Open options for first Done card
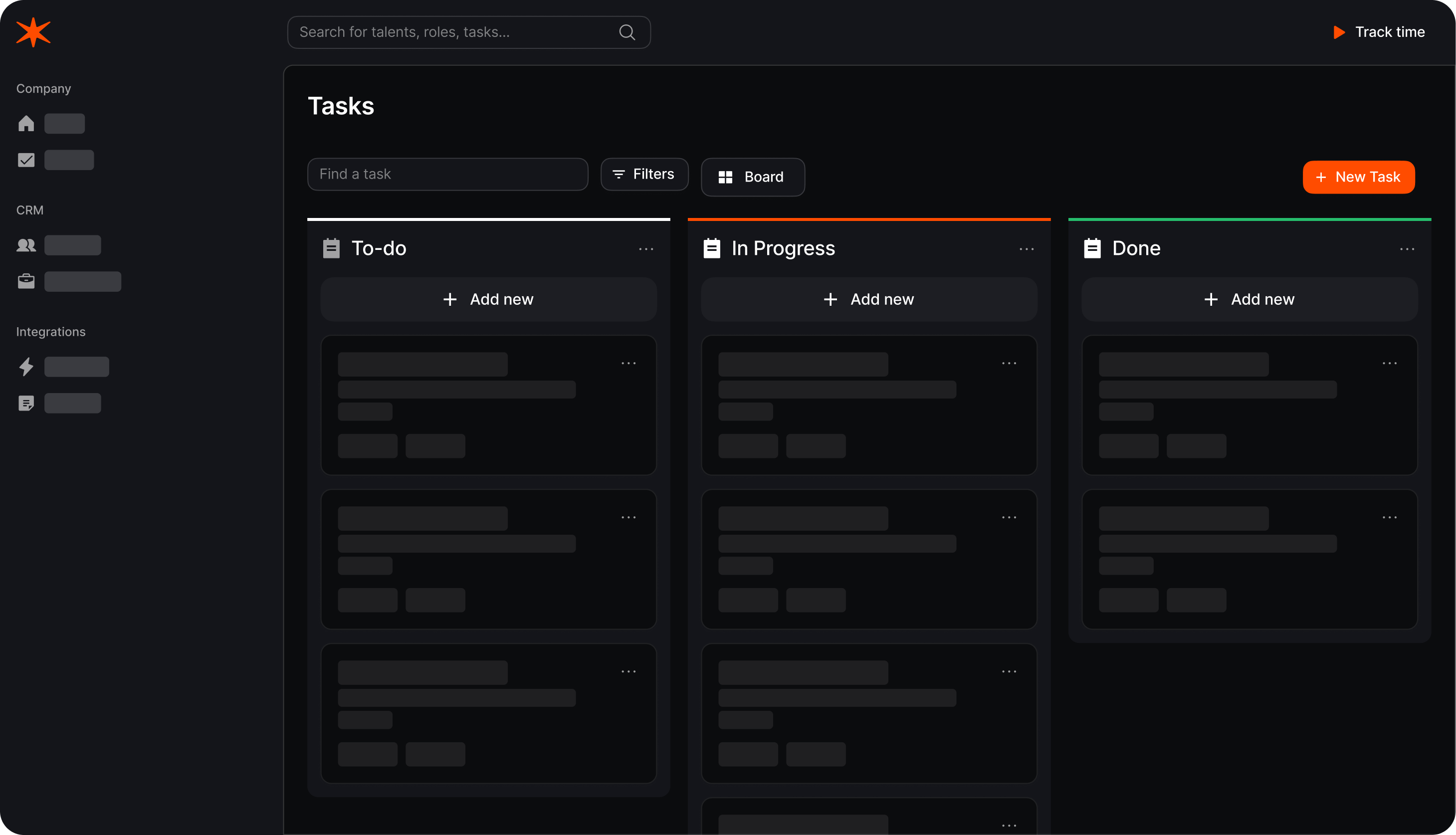The image size is (1456, 835). coord(1390,363)
